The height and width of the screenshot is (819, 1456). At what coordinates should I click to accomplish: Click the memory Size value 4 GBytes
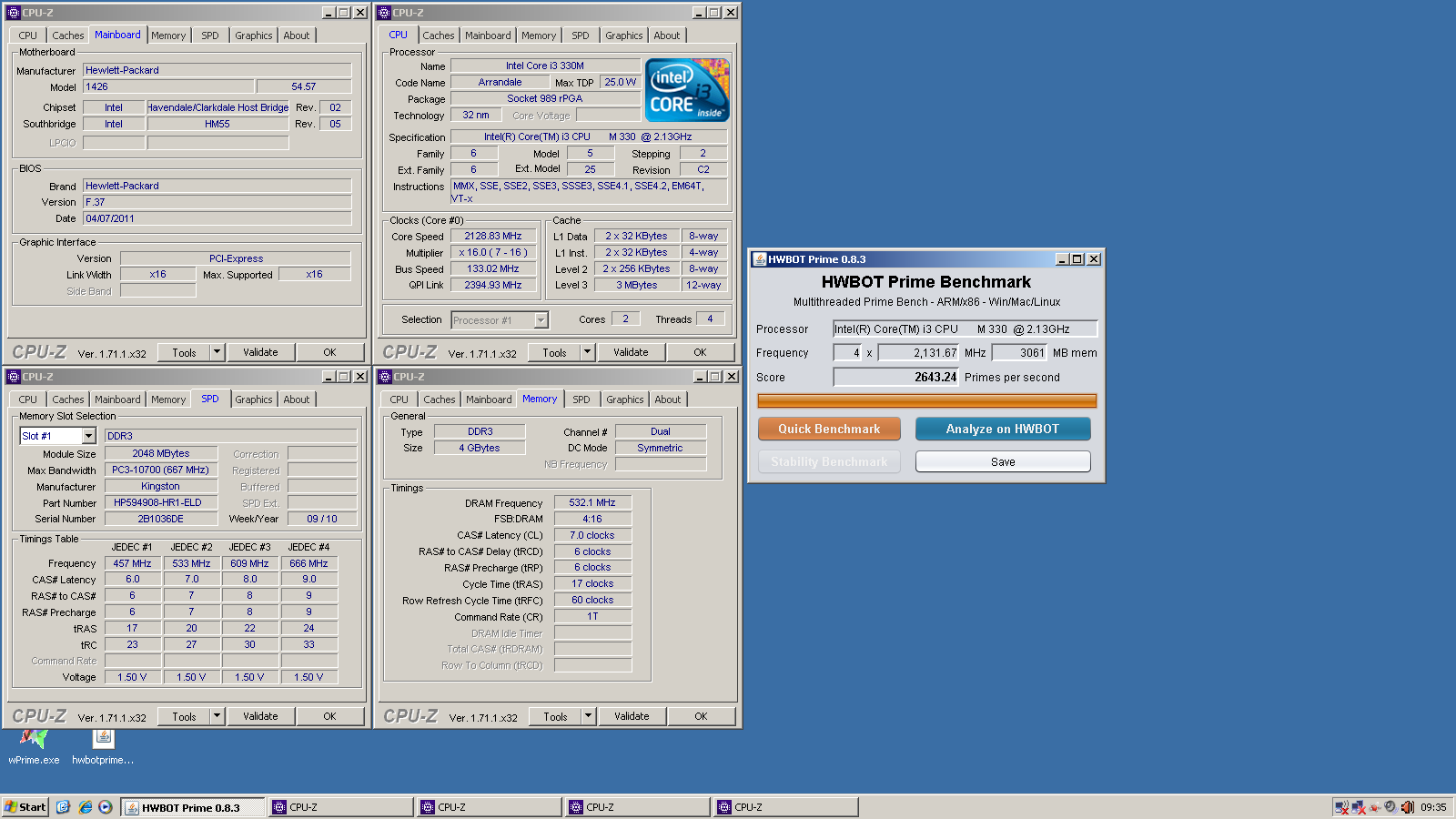coord(480,448)
